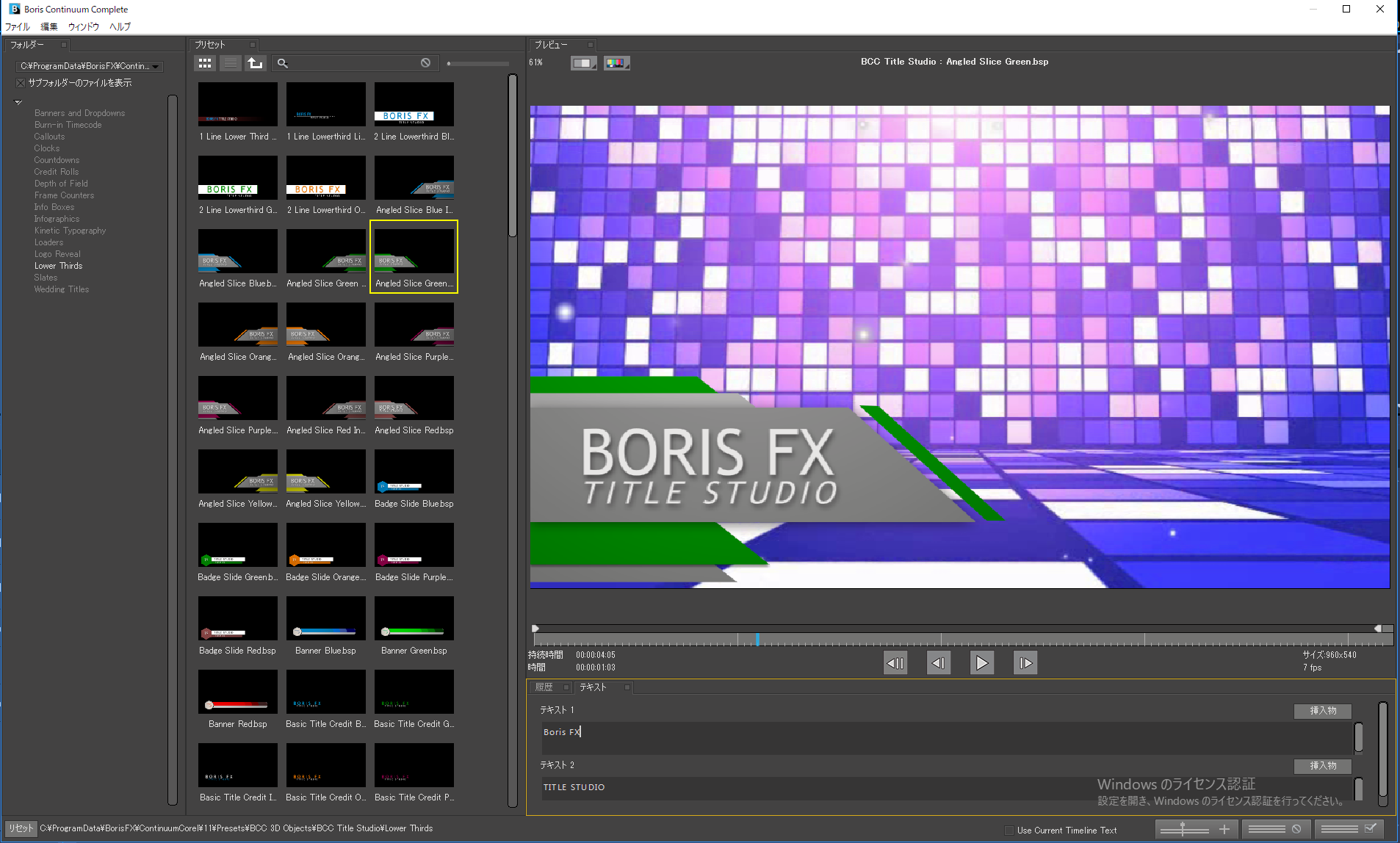Open the color bars background dropdown
Screen dimensions: 1400x843
pyautogui.click(x=616, y=63)
